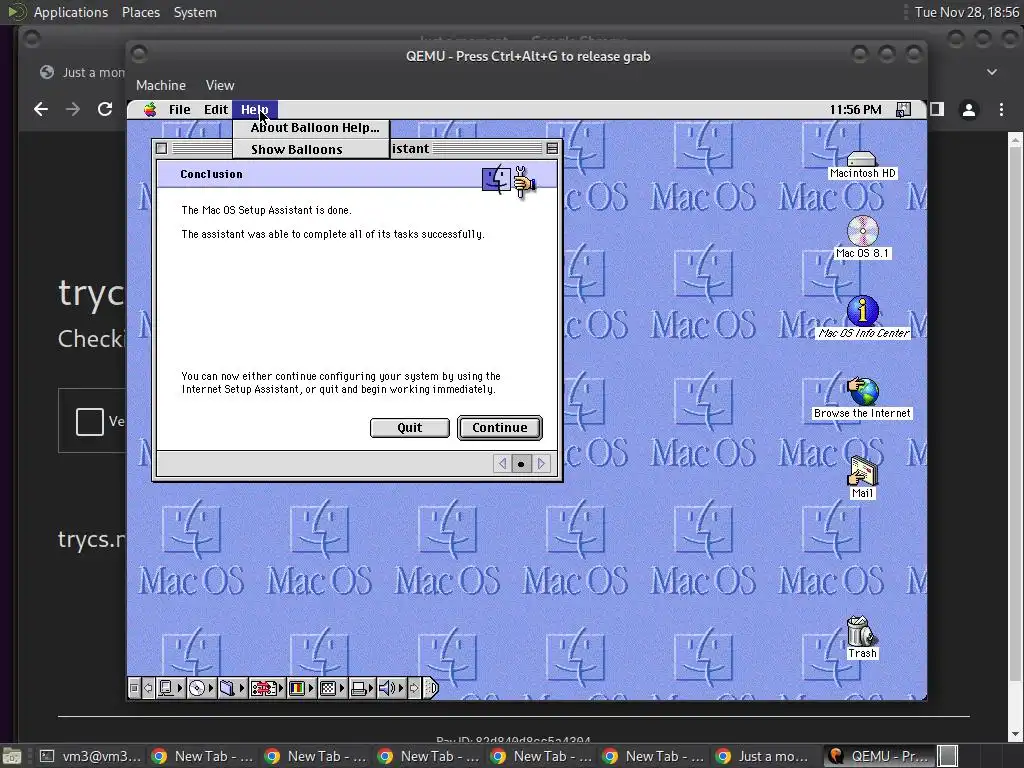
Task: Open the Apple menu
Action: point(150,109)
